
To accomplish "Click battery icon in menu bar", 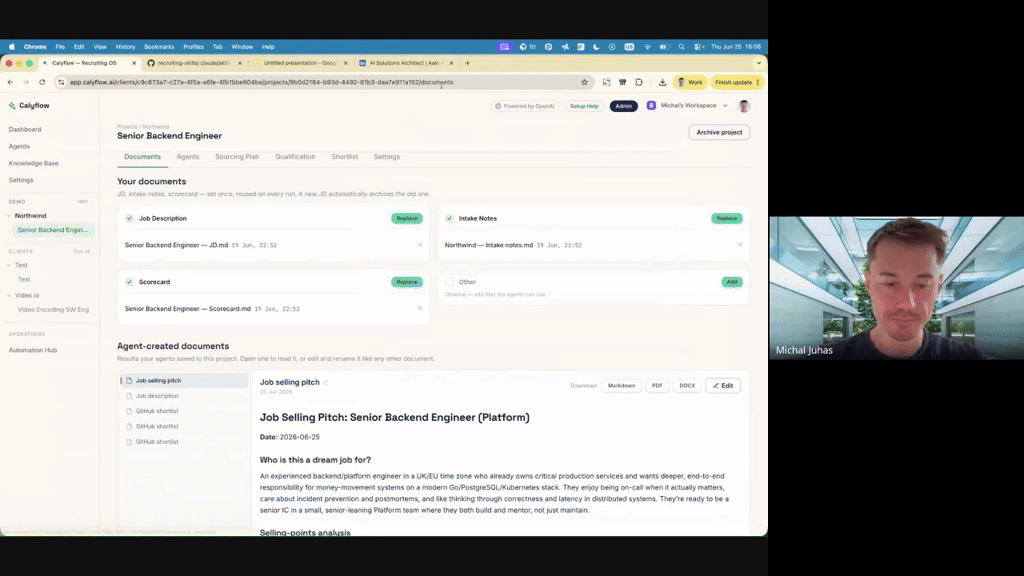I will click(664, 47).
